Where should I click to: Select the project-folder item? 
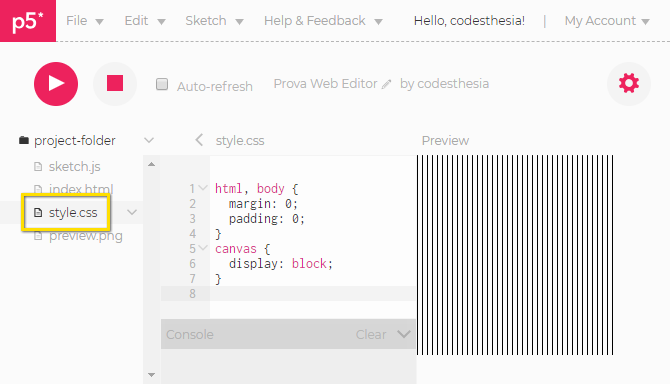(75, 141)
